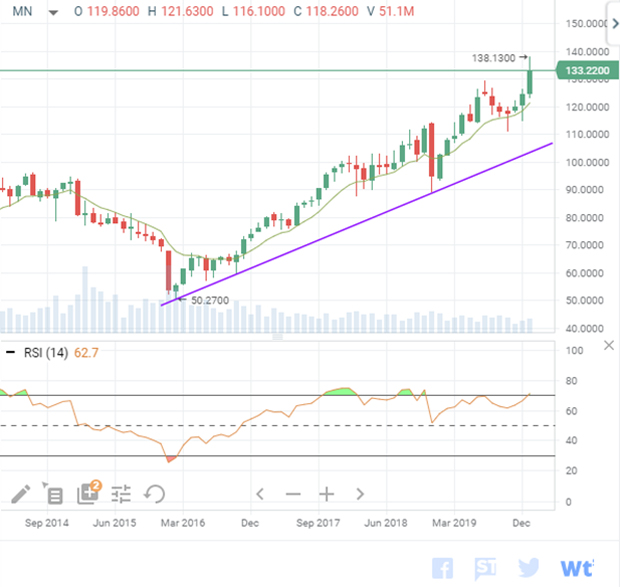Click the Sep 2014 date axis label
Image resolution: width=620 pixels, height=587 pixels.
pos(47,523)
